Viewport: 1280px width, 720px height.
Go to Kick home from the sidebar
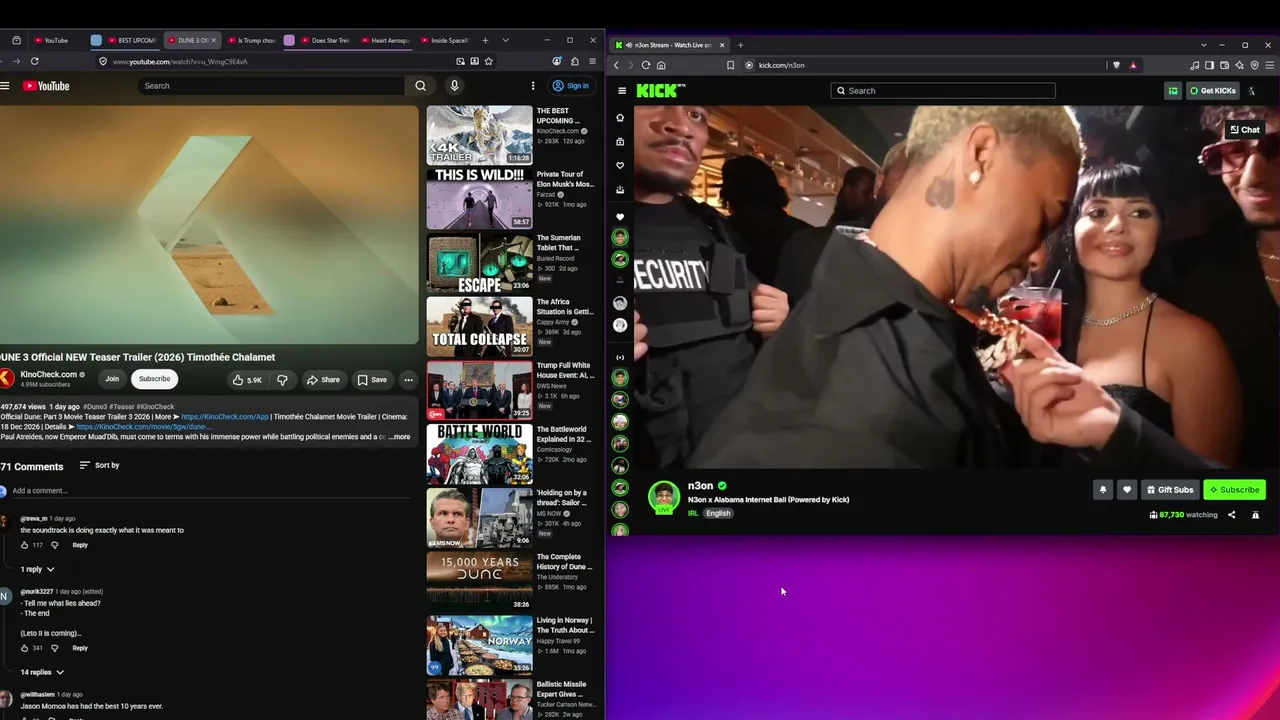(620, 118)
